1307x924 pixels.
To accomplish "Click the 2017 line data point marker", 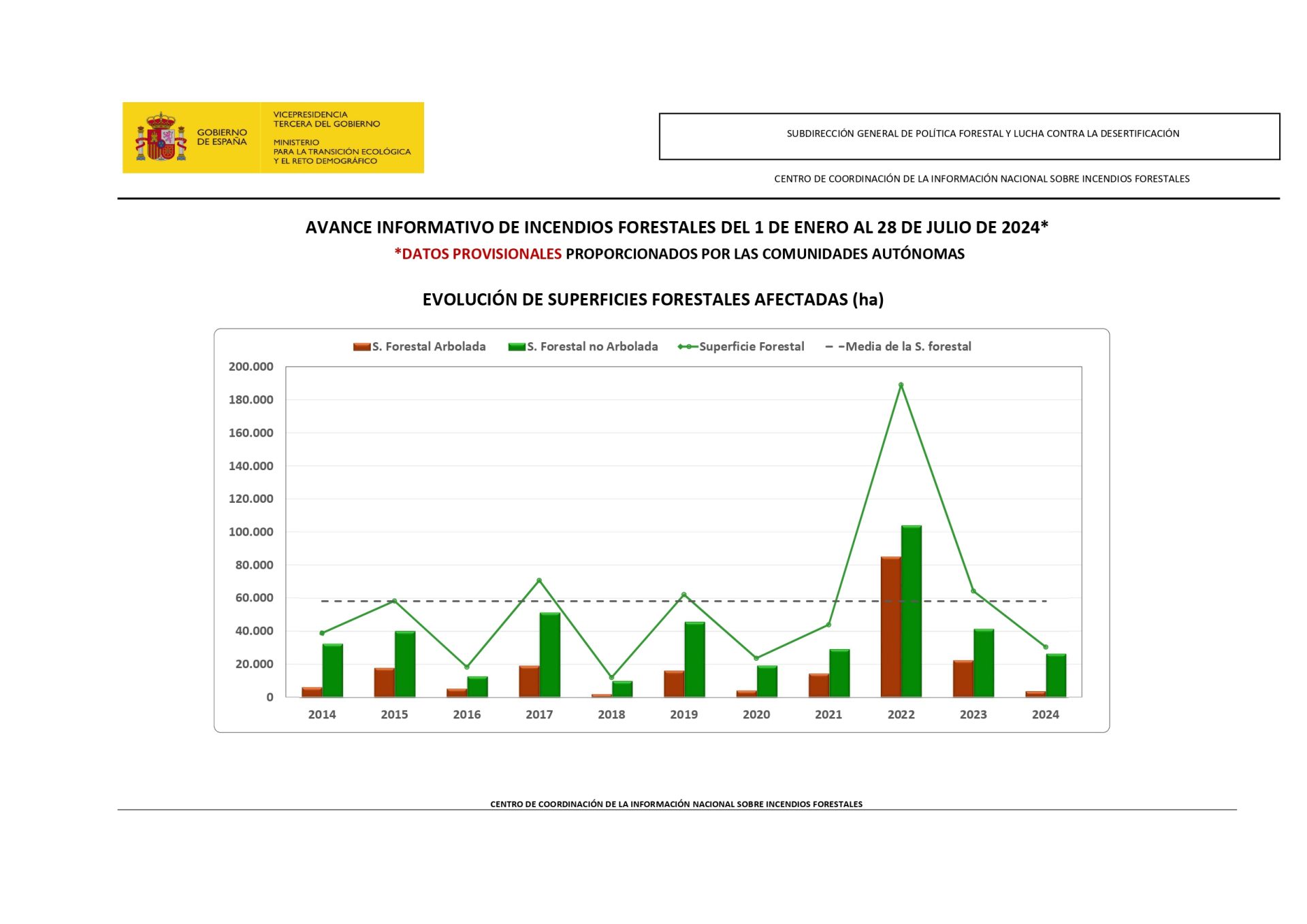I will 539,580.
